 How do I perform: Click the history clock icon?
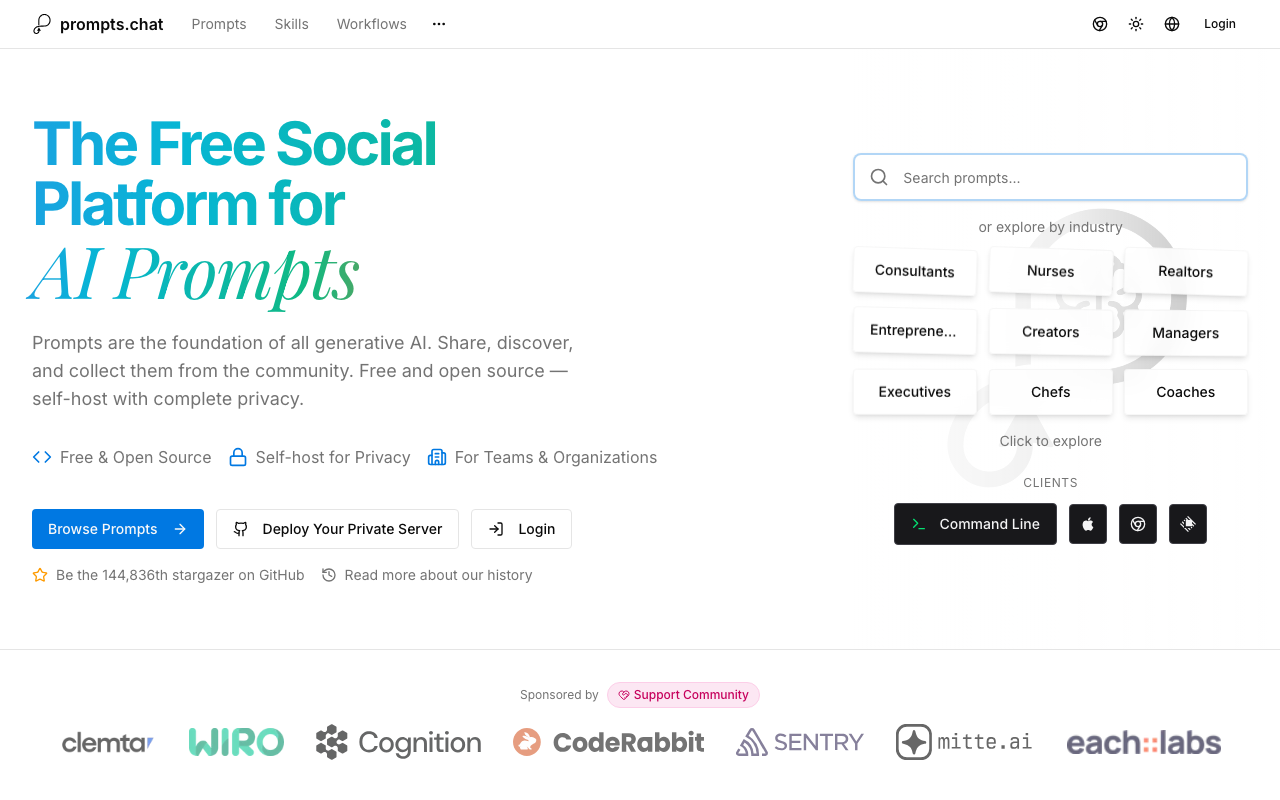329,575
